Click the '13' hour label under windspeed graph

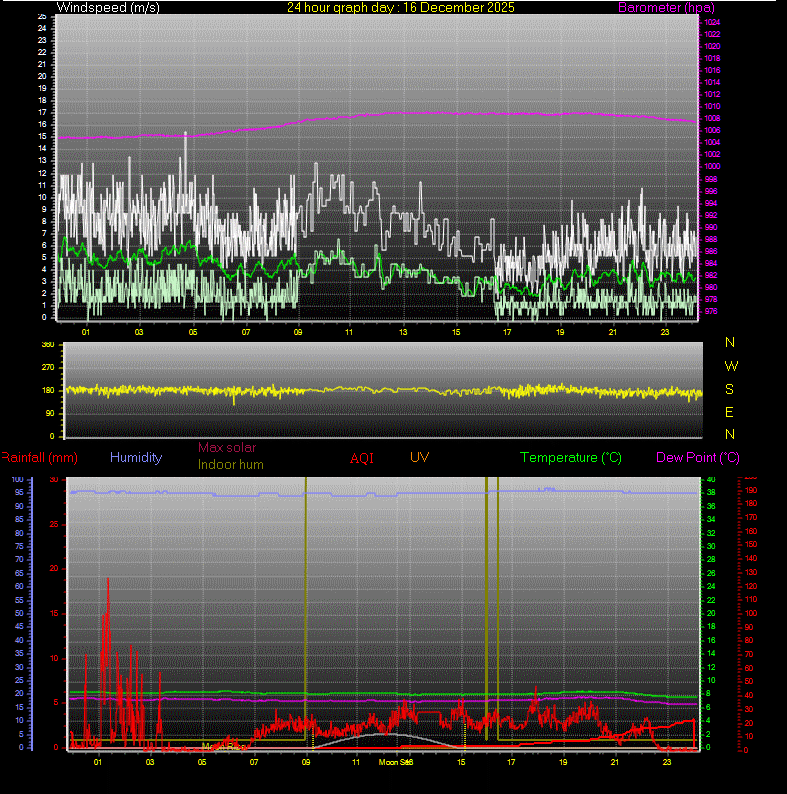pos(403,332)
